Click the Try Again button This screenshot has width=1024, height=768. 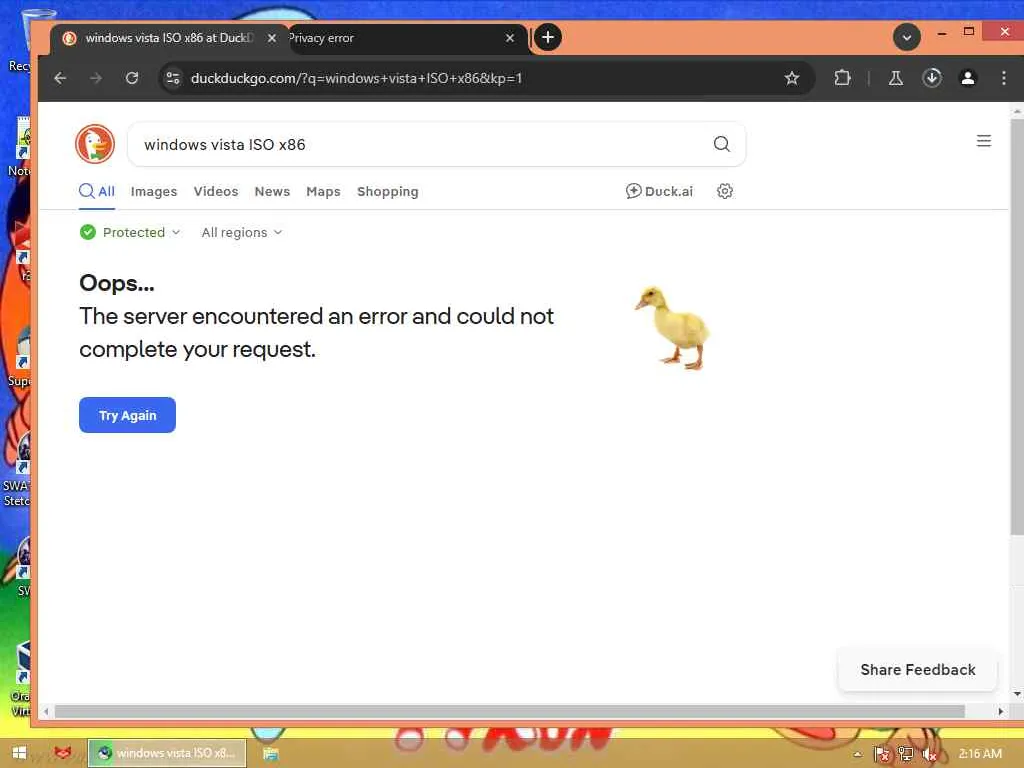tap(127, 415)
